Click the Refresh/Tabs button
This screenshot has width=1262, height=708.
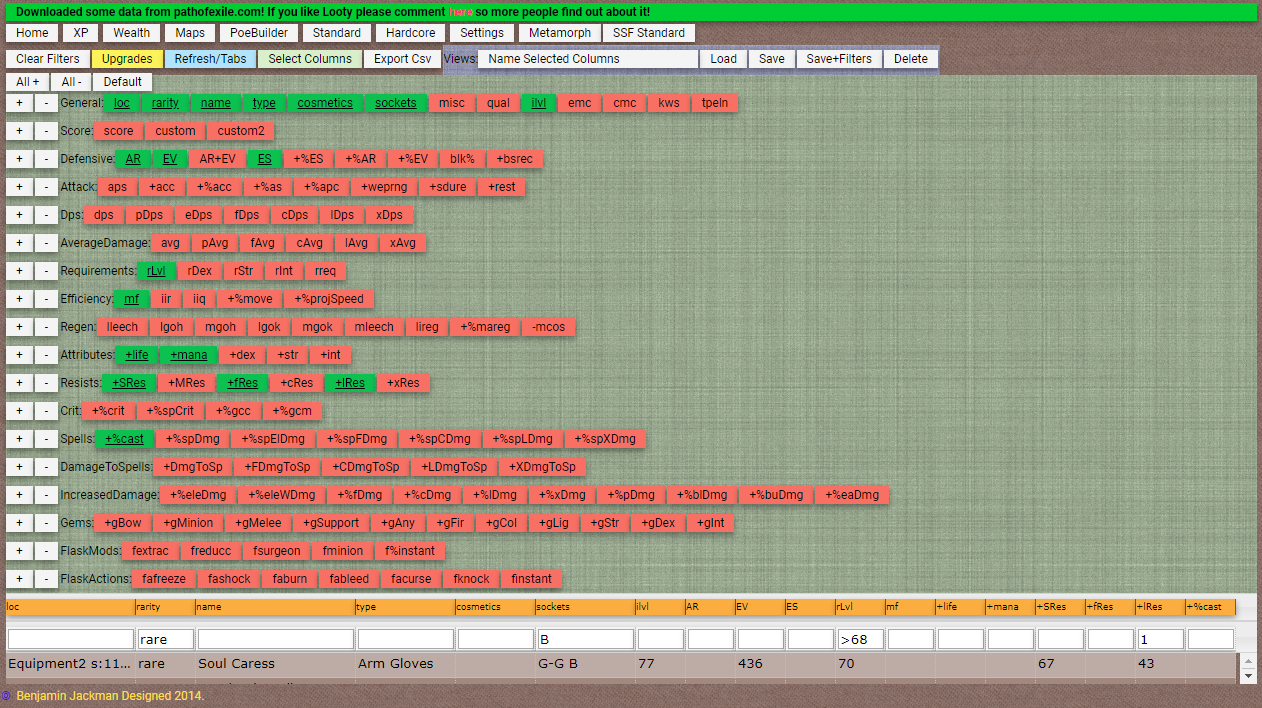(x=211, y=59)
